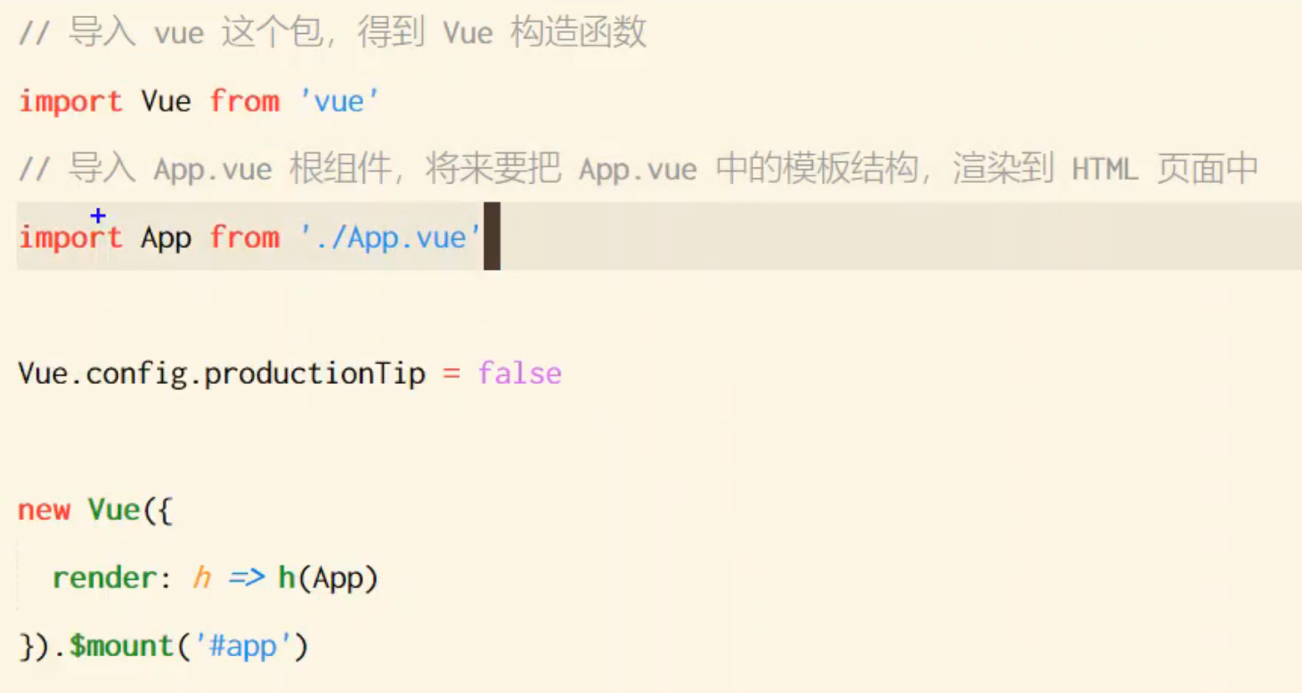The image size is (1302, 693).
Task: Click the first 'import' keyword
Action: [x=70, y=101]
